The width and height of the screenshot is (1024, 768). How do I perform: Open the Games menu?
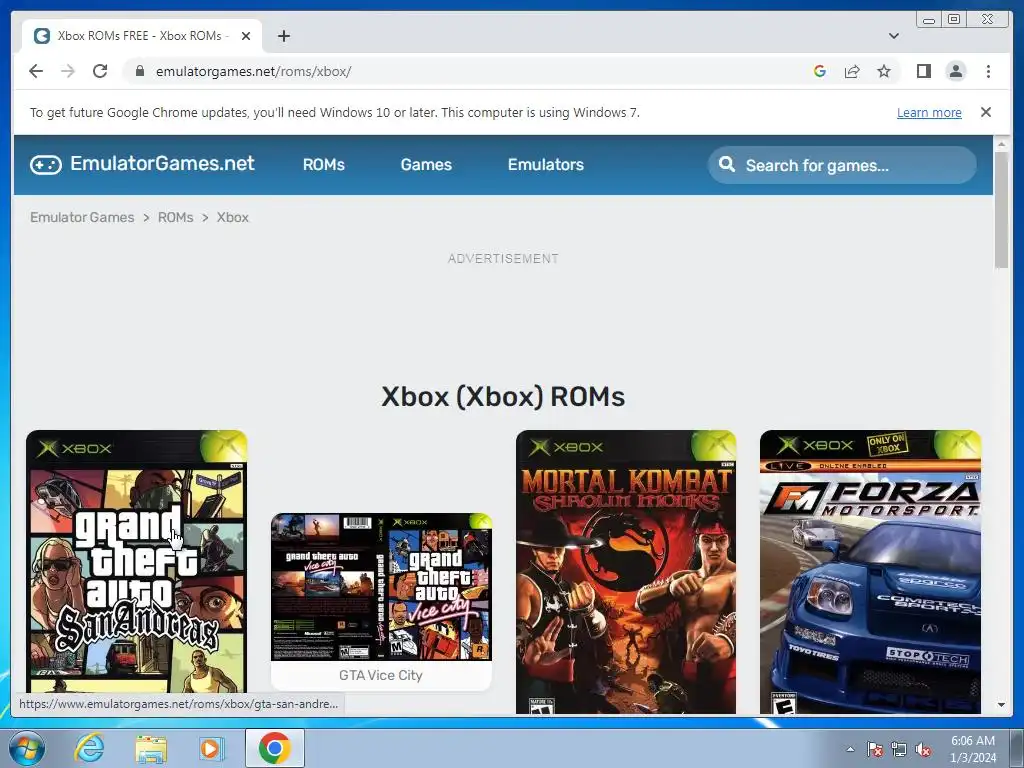click(x=426, y=165)
